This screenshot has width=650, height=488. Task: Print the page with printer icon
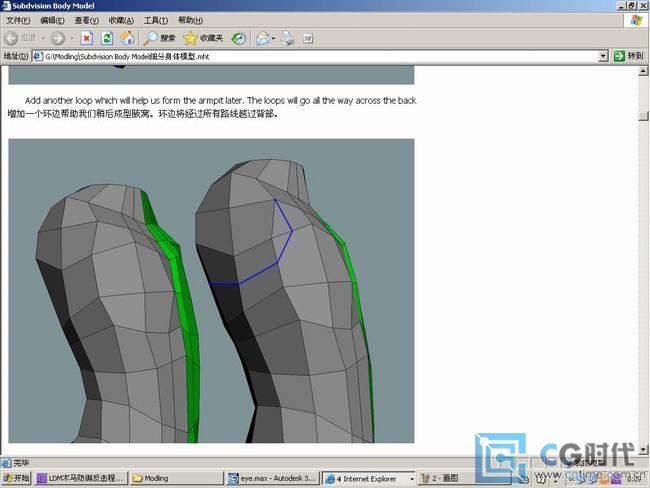[288, 39]
